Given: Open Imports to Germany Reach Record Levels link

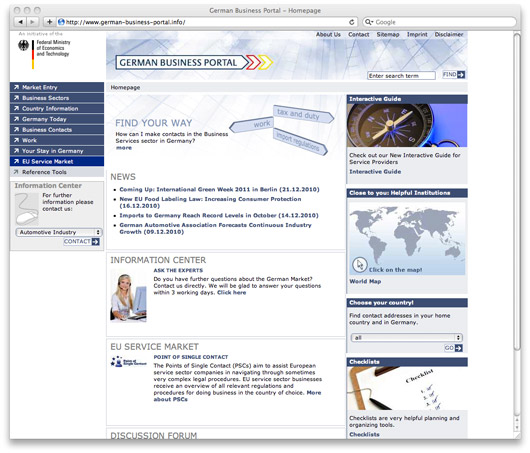Looking at the screenshot, I should (219, 215).
